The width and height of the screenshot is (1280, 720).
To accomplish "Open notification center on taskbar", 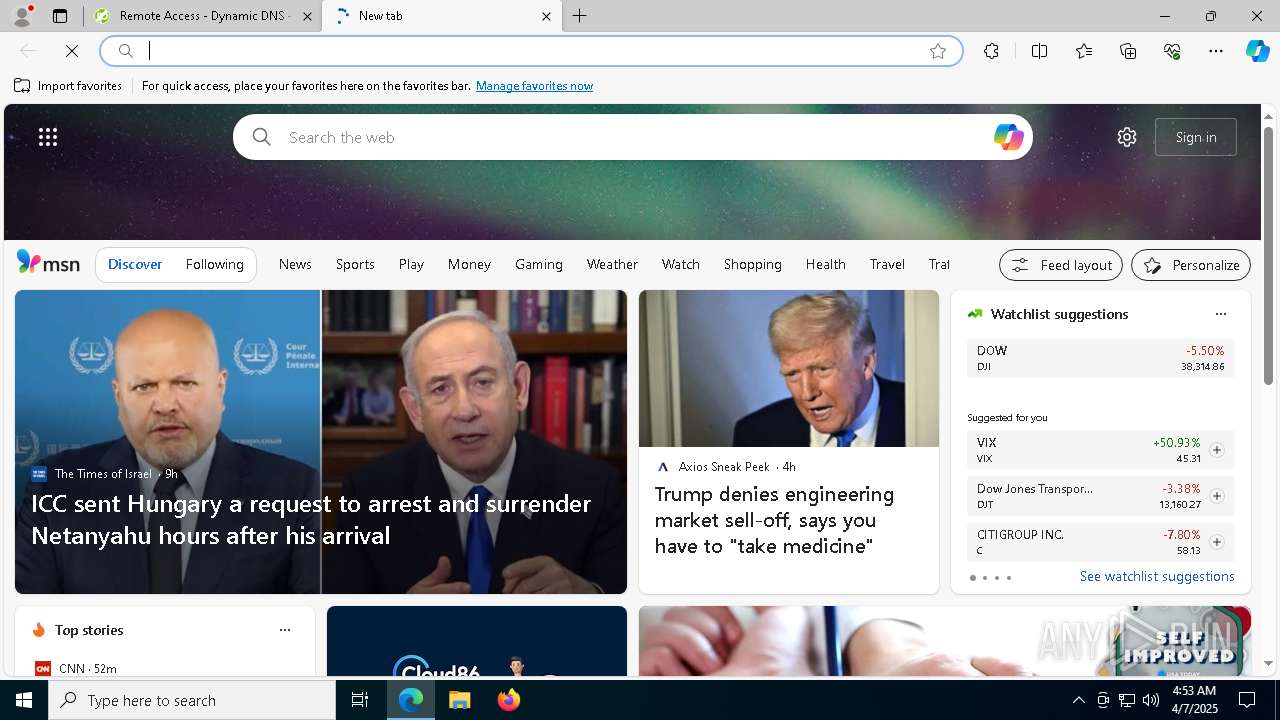I will 1247,700.
